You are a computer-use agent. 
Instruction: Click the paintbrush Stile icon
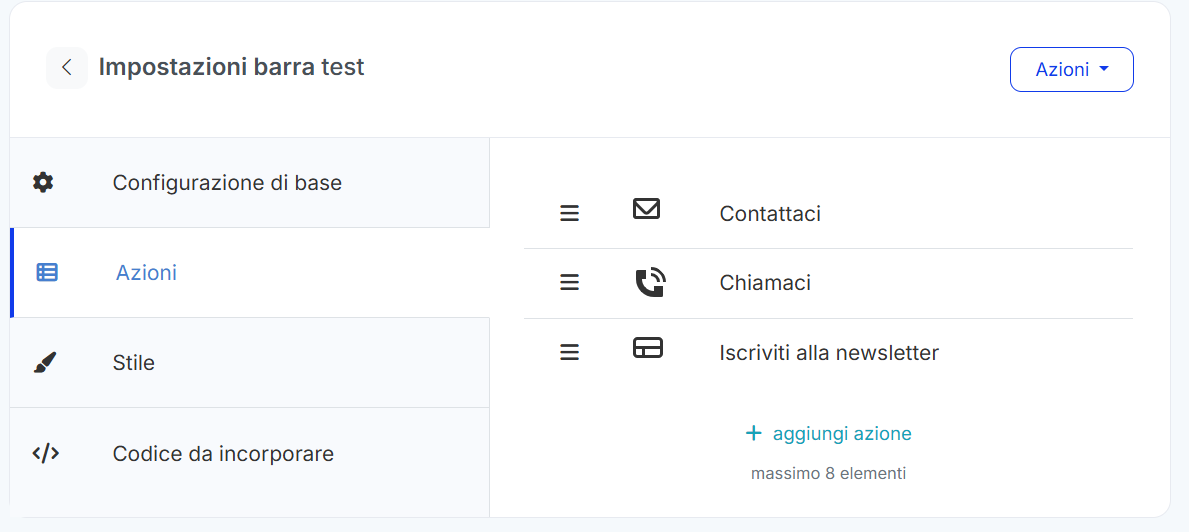tap(45, 362)
